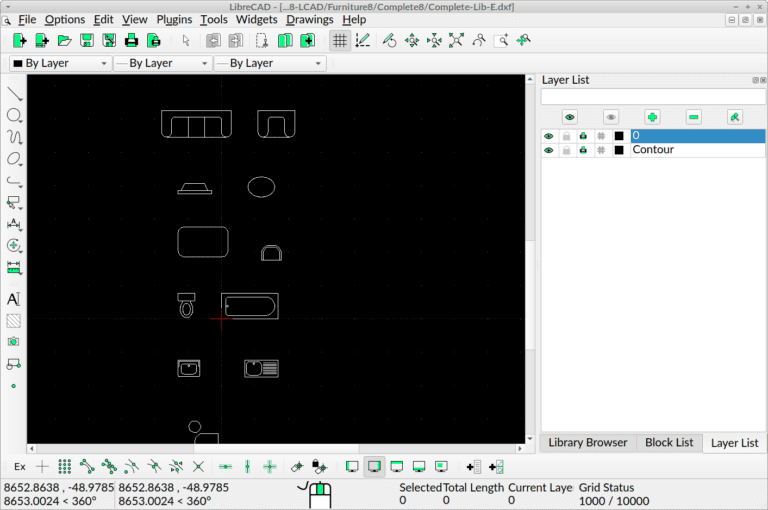Open Print Preview from the toolbar

[154, 40]
